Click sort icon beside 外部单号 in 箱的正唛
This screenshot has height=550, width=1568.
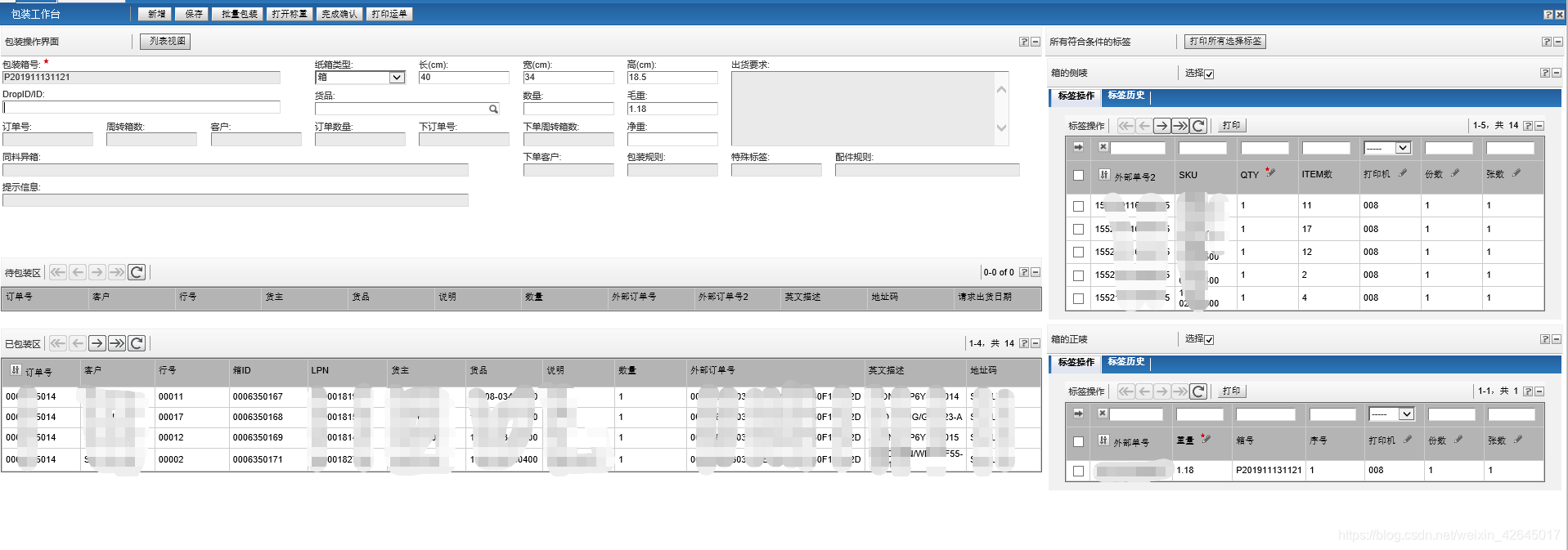click(x=1104, y=440)
